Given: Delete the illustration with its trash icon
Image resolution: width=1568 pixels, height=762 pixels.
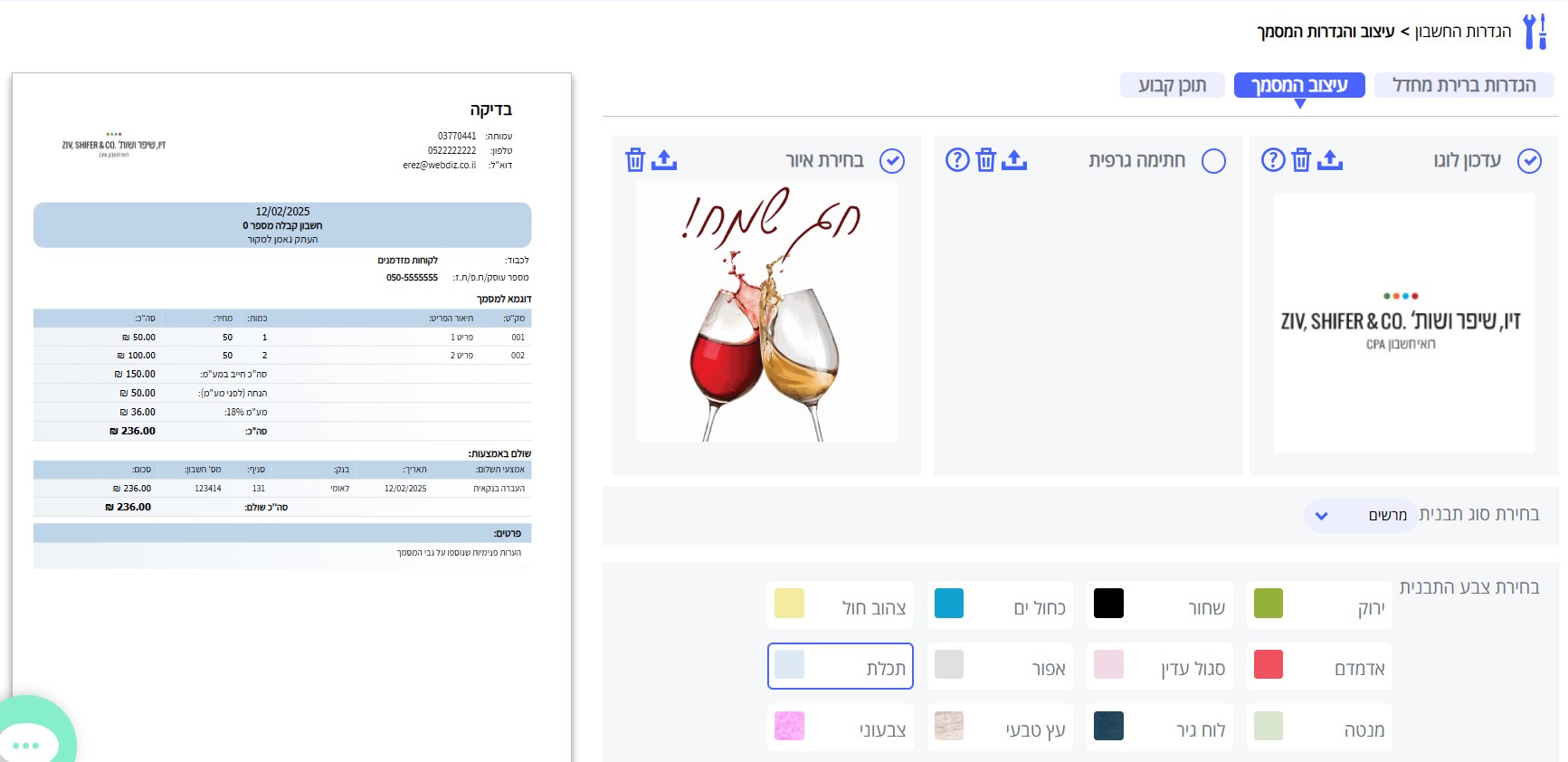Looking at the screenshot, I should [635, 160].
